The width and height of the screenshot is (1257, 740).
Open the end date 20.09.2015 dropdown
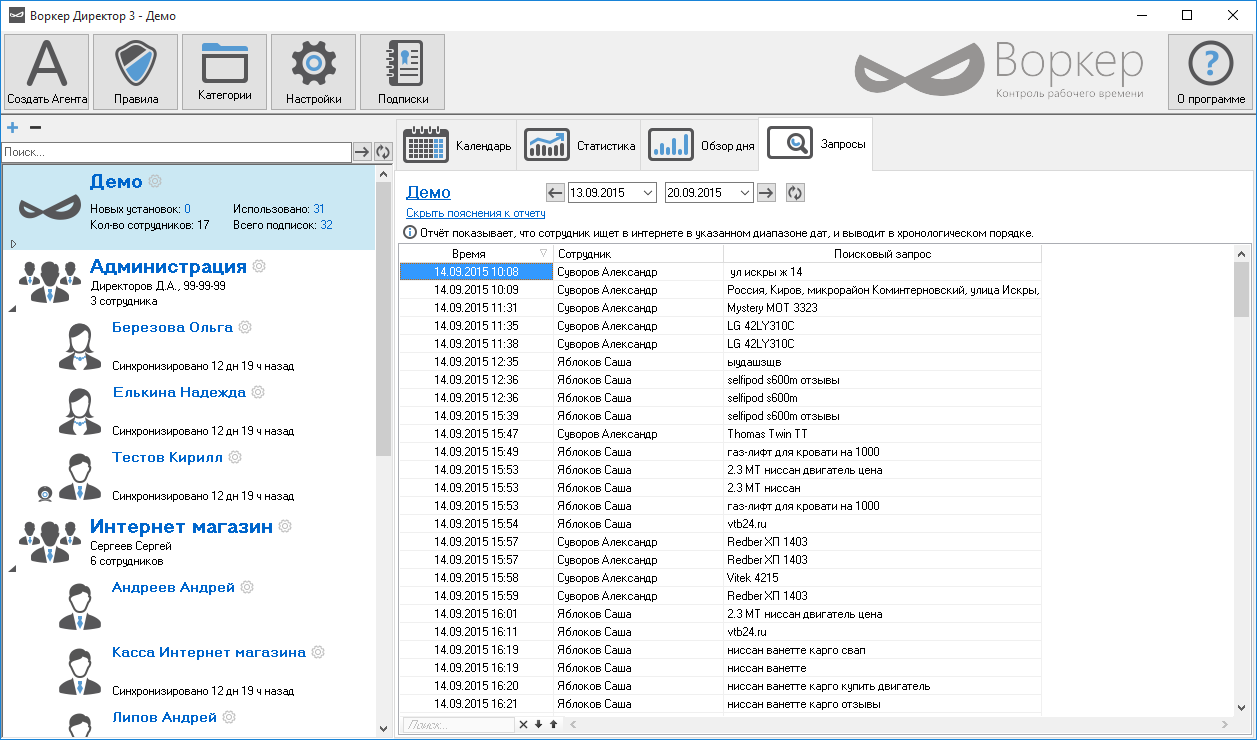point(744,193)
